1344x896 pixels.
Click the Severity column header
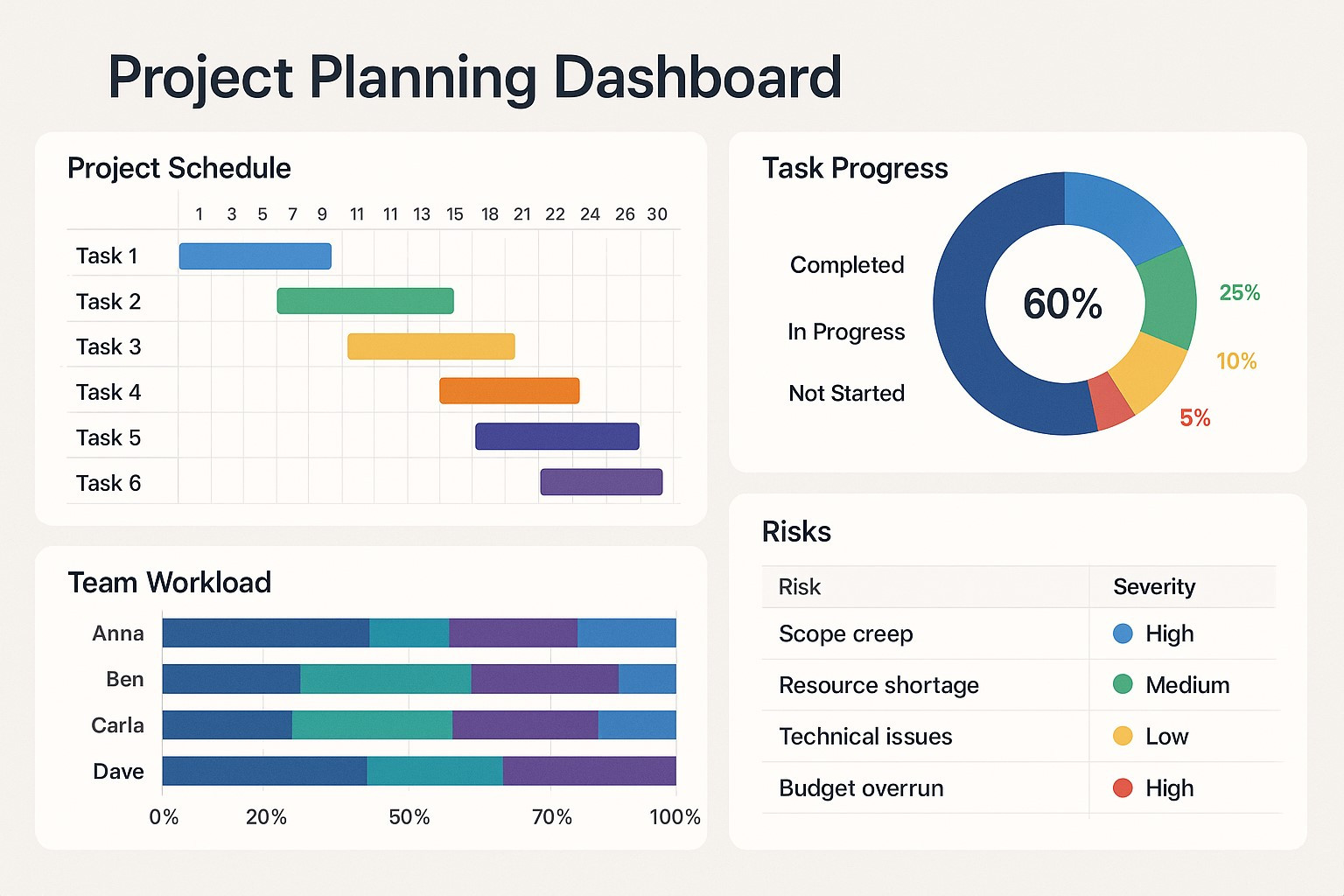pos(1154,587)
